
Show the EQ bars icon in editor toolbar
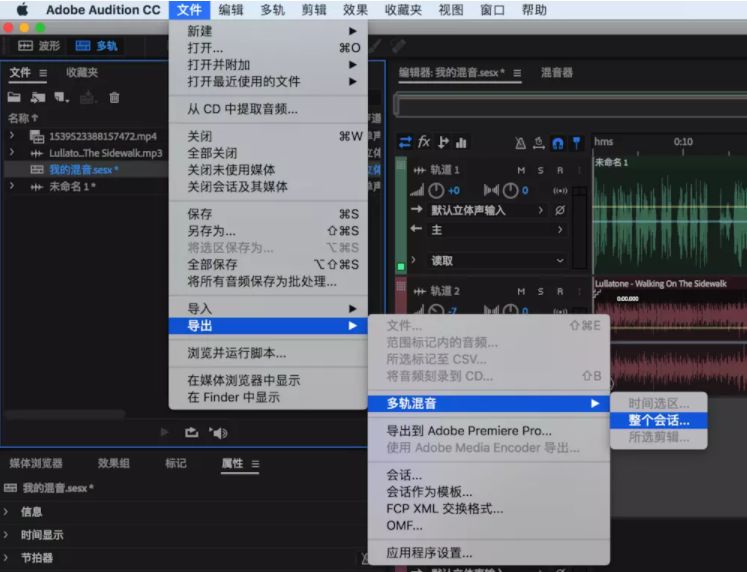point(461,142)
